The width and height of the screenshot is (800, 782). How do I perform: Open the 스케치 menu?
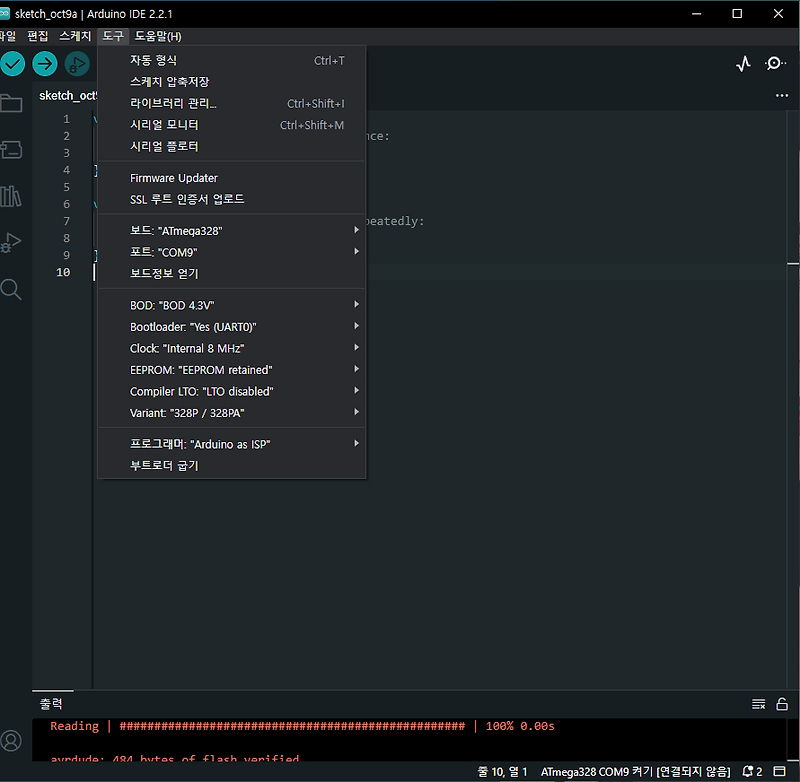pyautogui.click(x=74, y=36)
